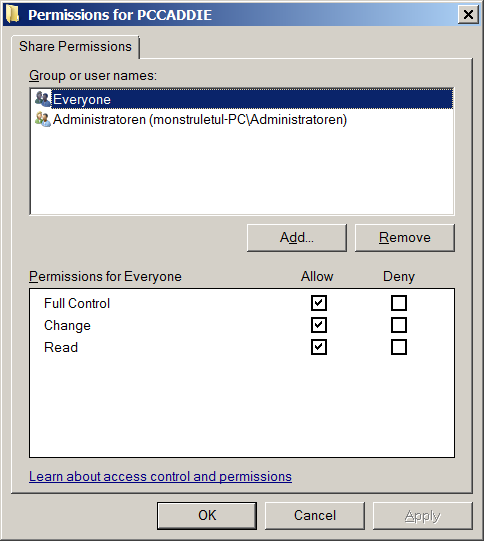
Task: Uncheck Allow for Change permission
Action: click(x=318, y=325)
